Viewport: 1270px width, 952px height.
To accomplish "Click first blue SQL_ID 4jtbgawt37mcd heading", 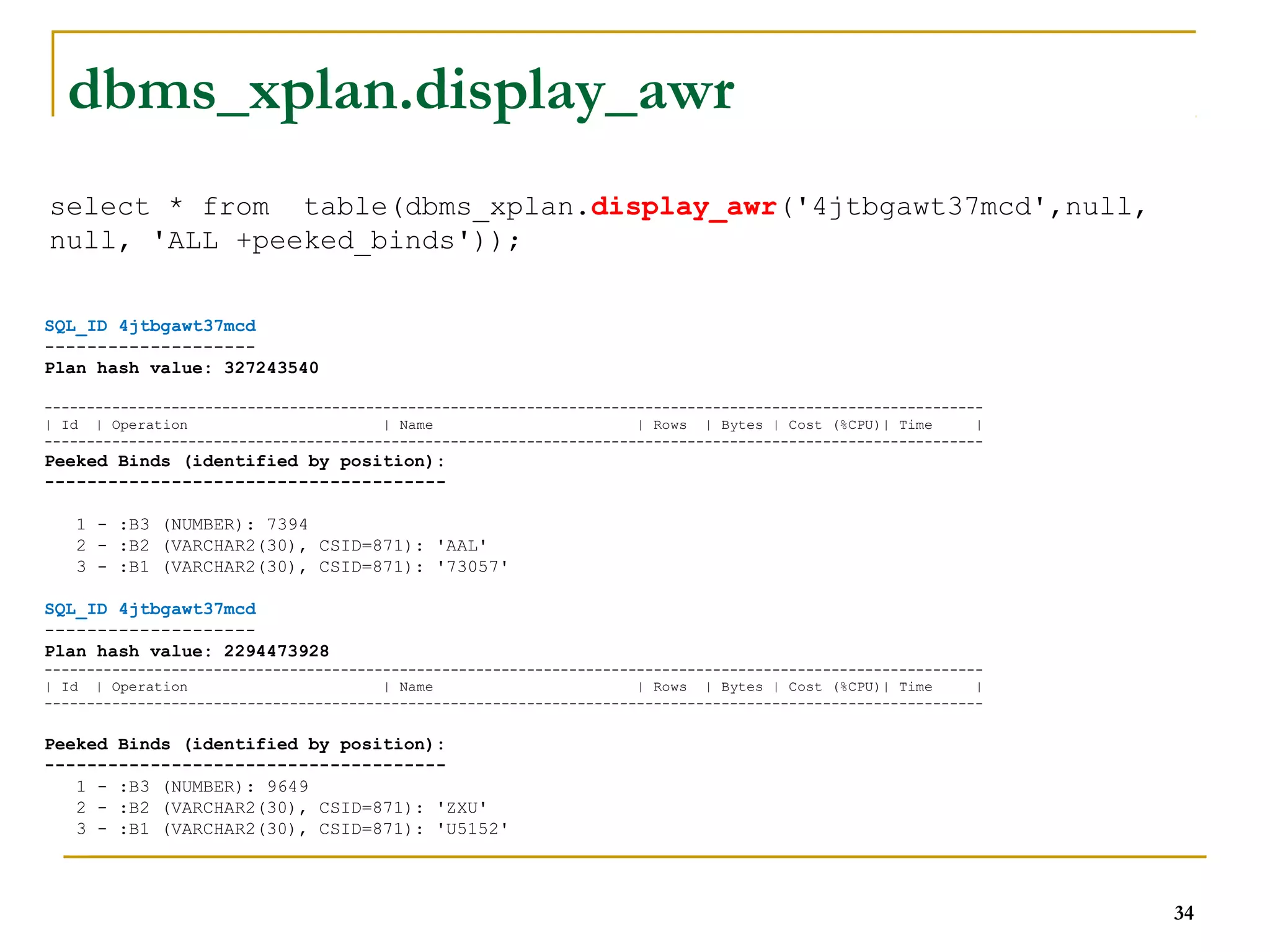I will (x=150, y=327).
